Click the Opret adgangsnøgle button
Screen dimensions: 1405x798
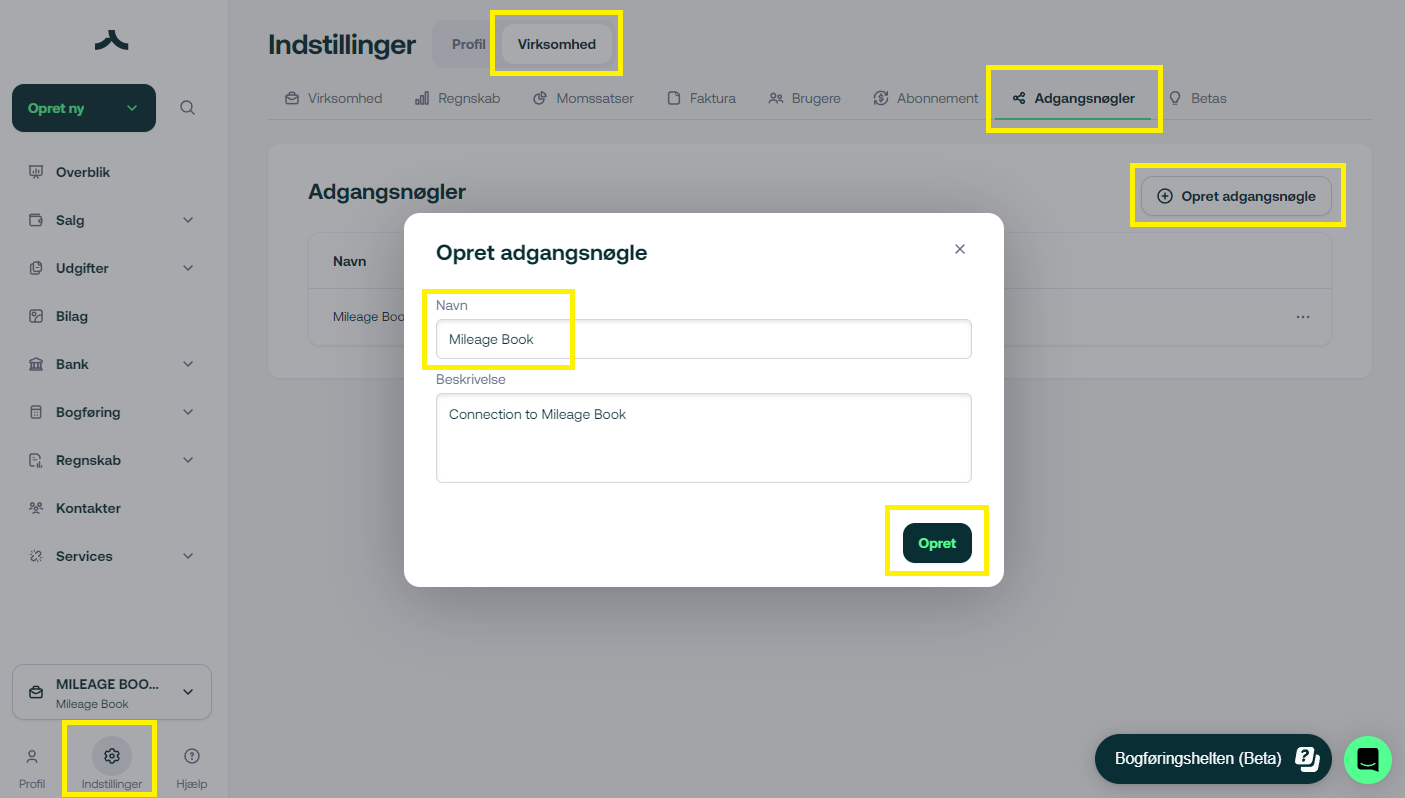1236,196
